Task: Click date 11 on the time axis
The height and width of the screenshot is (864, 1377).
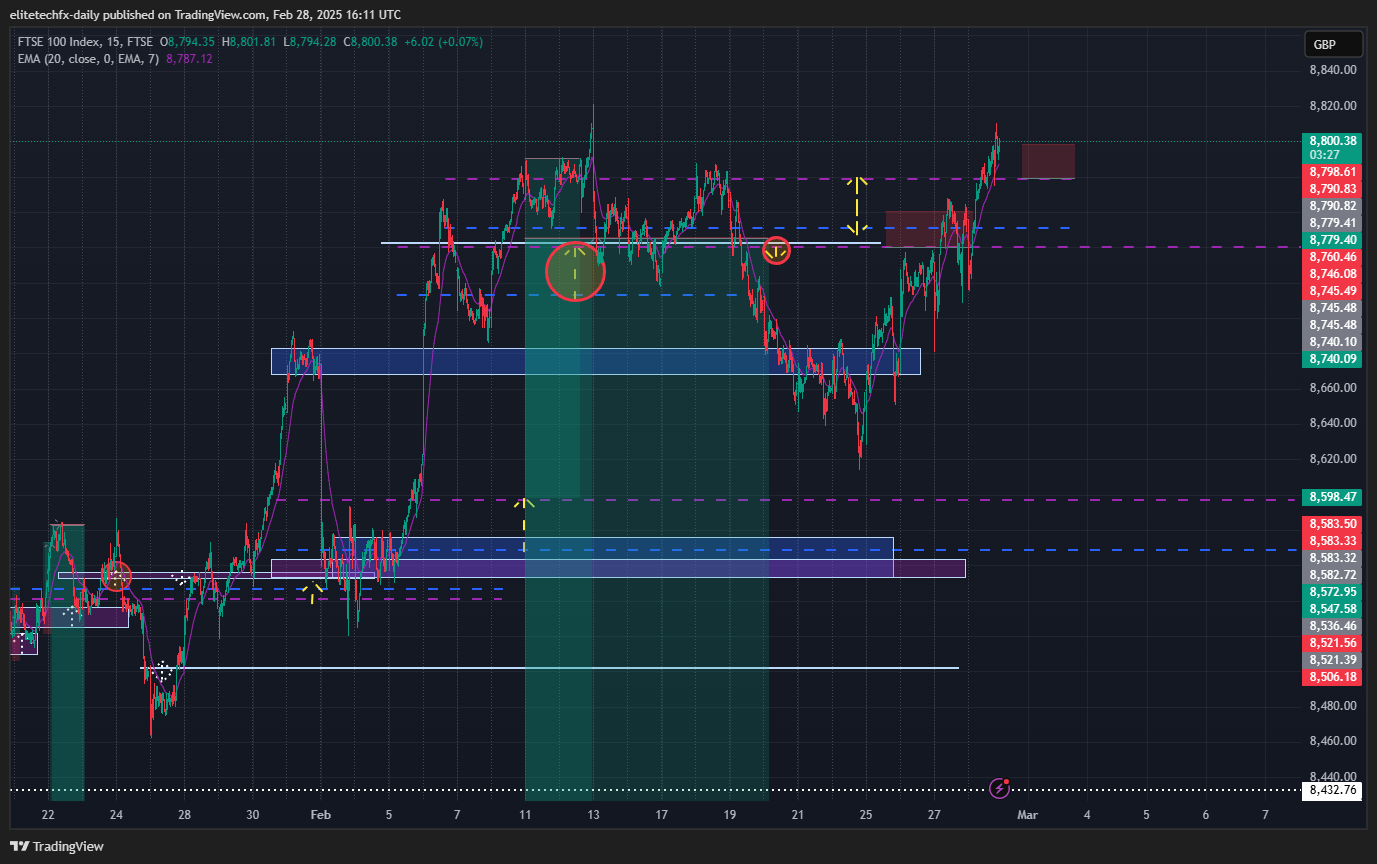Action: point(525,815)
